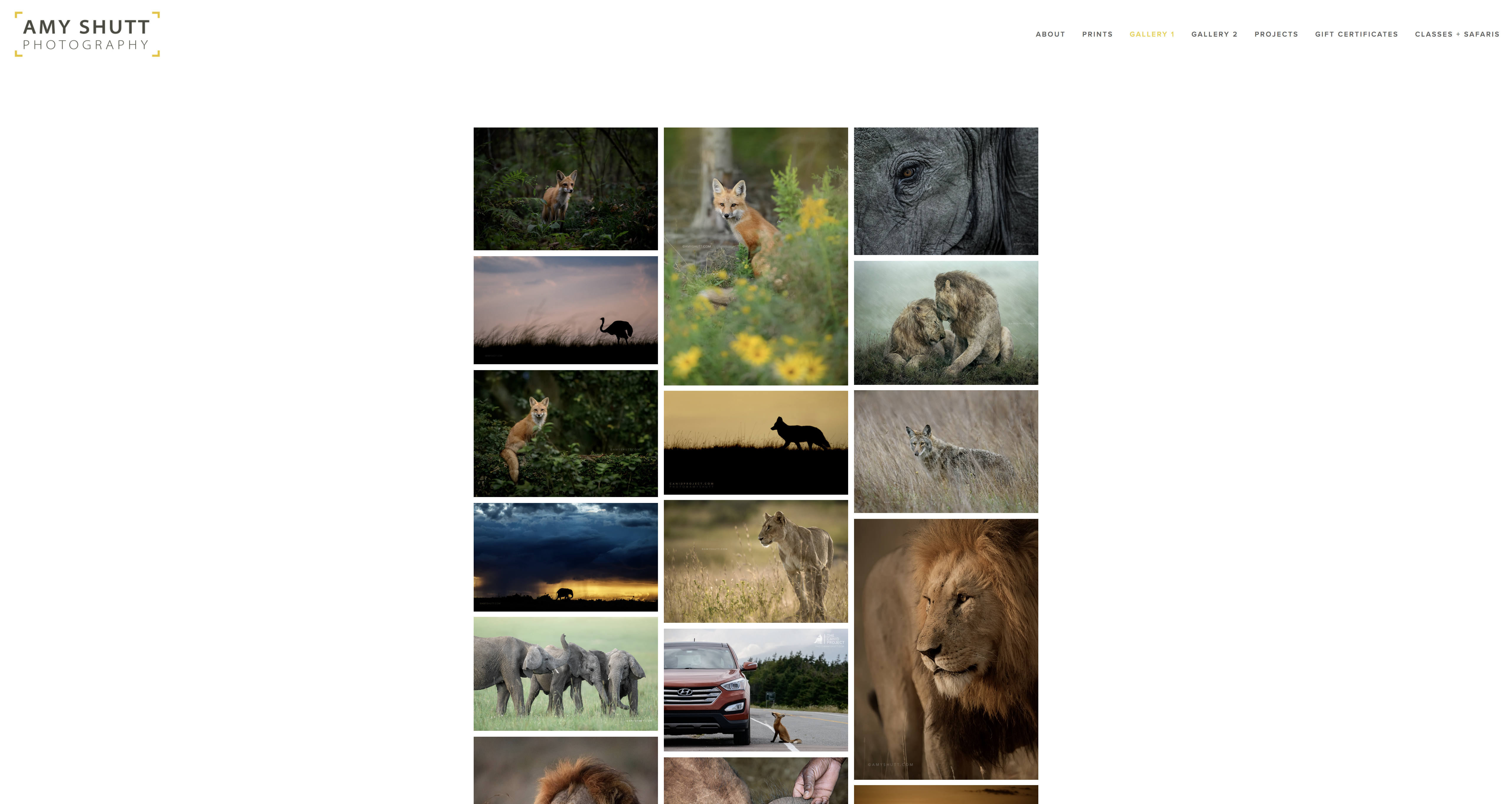This screenshot has height=804, width=1512.
Task: Open the lioness walking in grass photo
Action: (755, 561)
